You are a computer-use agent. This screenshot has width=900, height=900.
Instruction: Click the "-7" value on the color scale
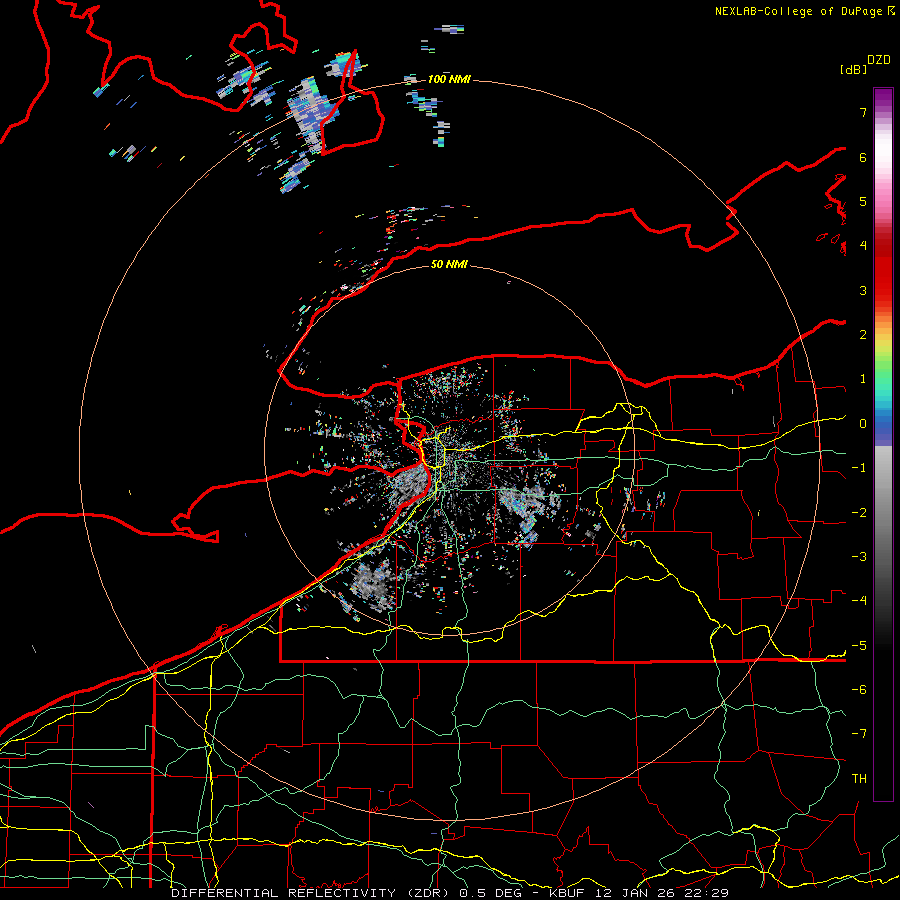click(859, 734)
